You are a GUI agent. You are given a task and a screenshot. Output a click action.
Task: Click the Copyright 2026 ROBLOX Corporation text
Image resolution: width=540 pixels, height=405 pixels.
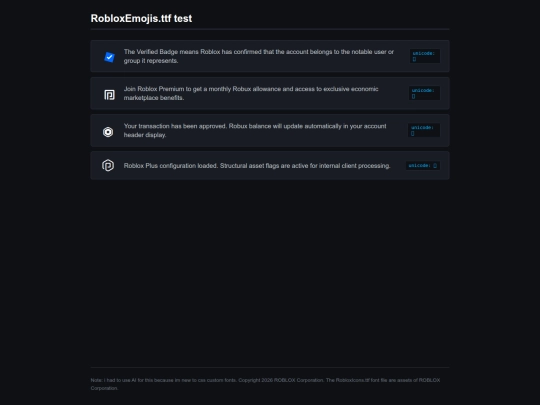coord(281,380)
